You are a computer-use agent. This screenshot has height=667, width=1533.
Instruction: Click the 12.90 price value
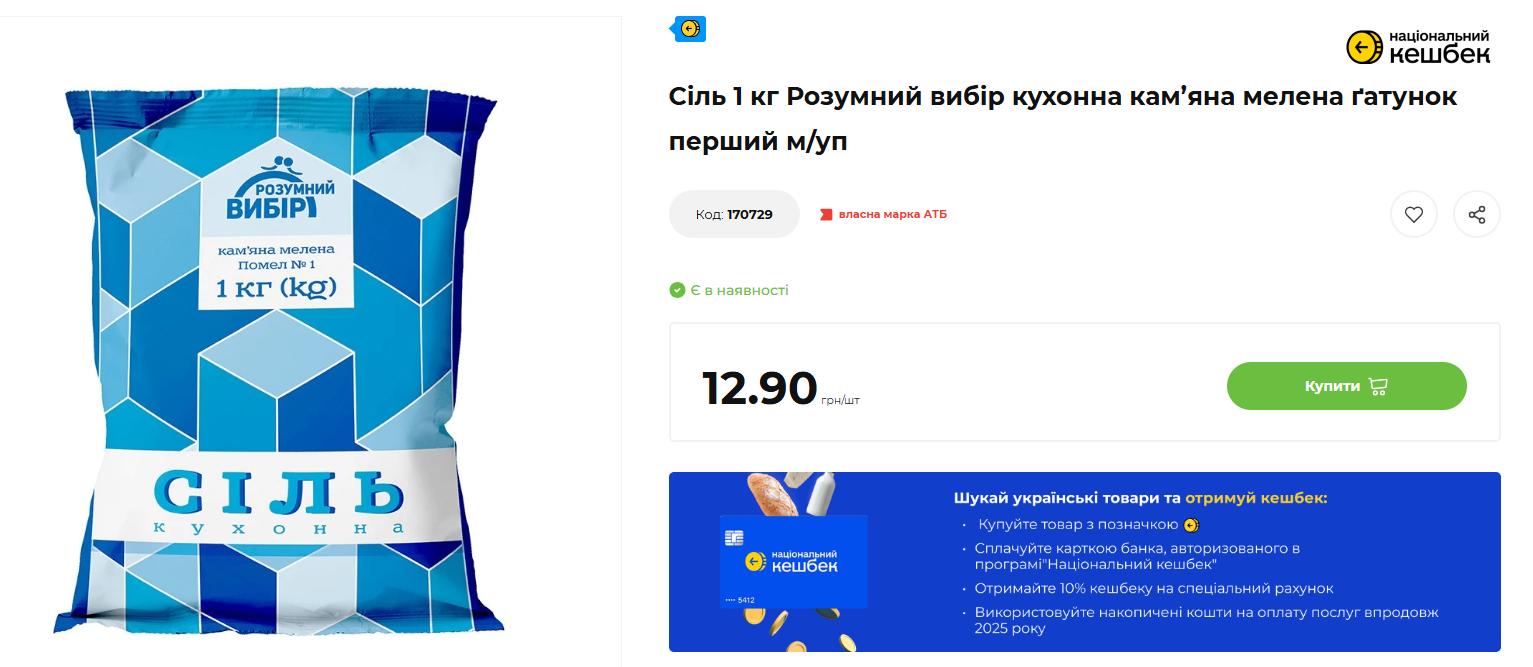759,388
